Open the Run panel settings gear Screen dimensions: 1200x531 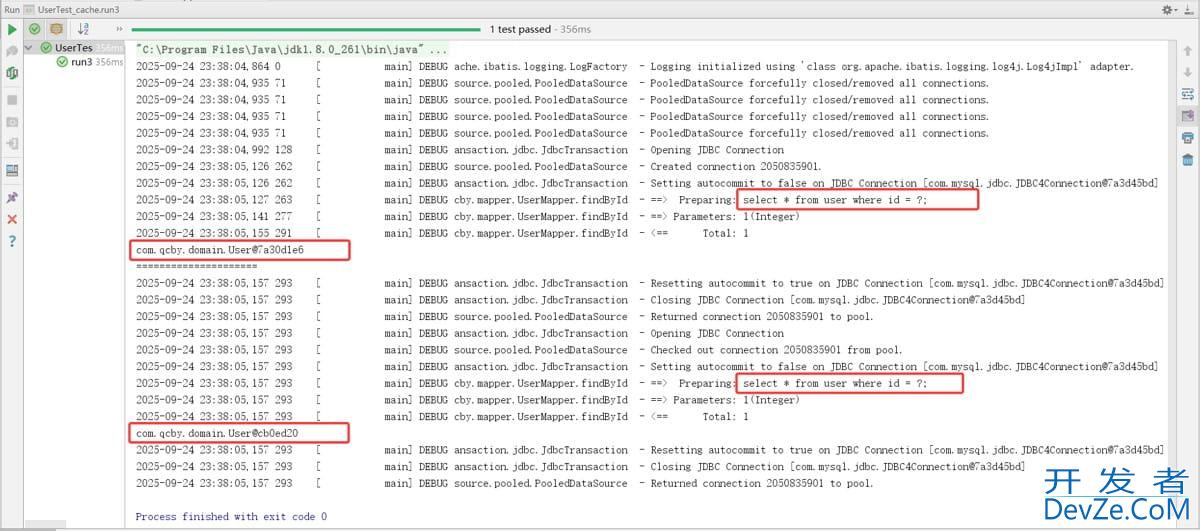point(1167,9)
